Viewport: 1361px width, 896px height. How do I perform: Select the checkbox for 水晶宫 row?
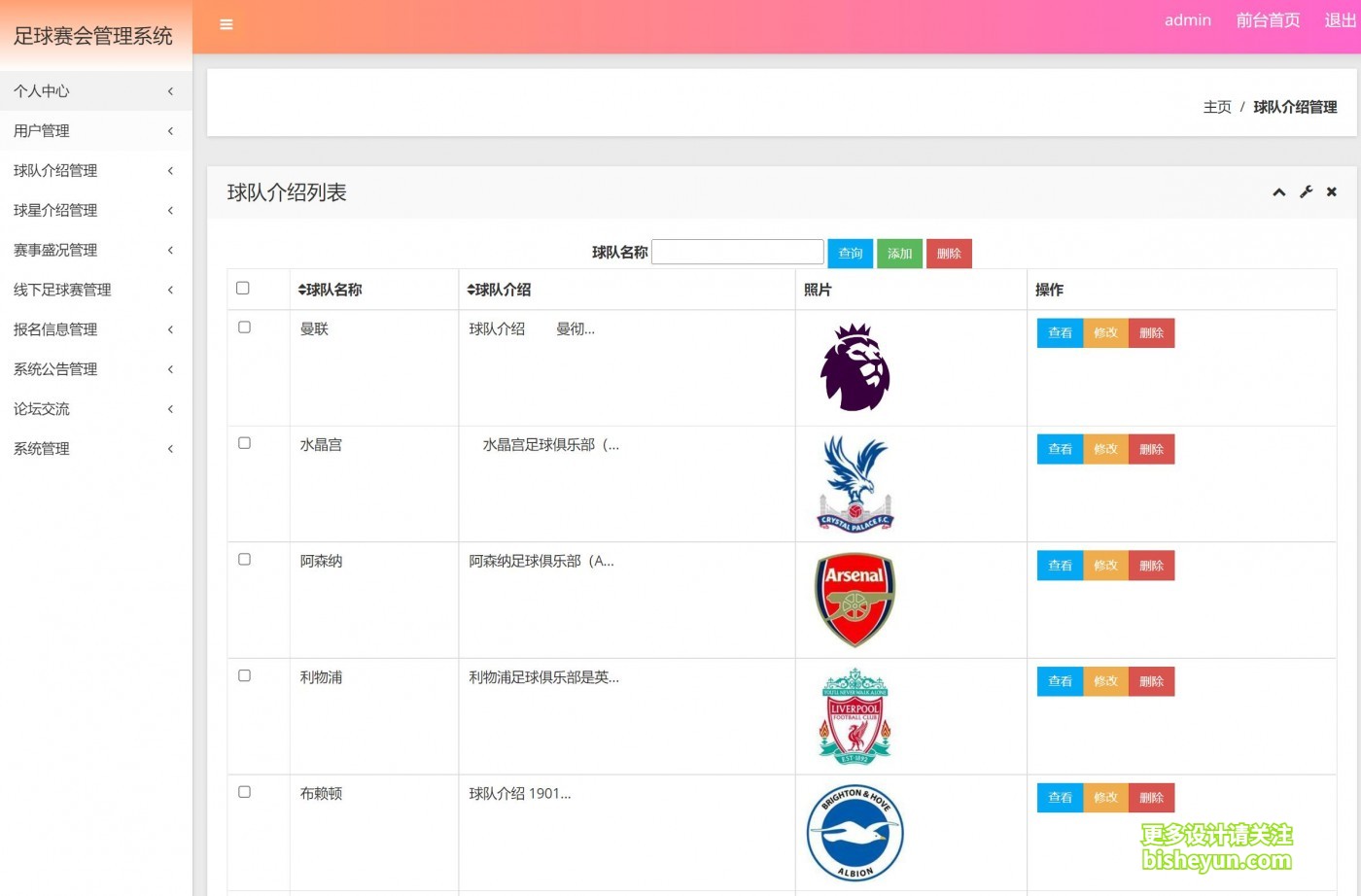coord(244,443)
